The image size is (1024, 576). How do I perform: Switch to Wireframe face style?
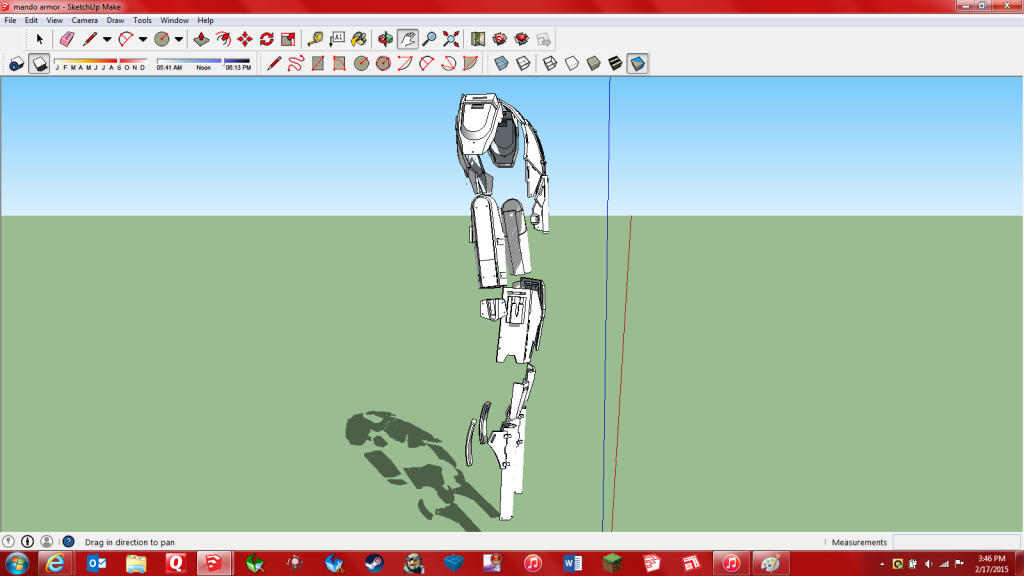point(550,63)
